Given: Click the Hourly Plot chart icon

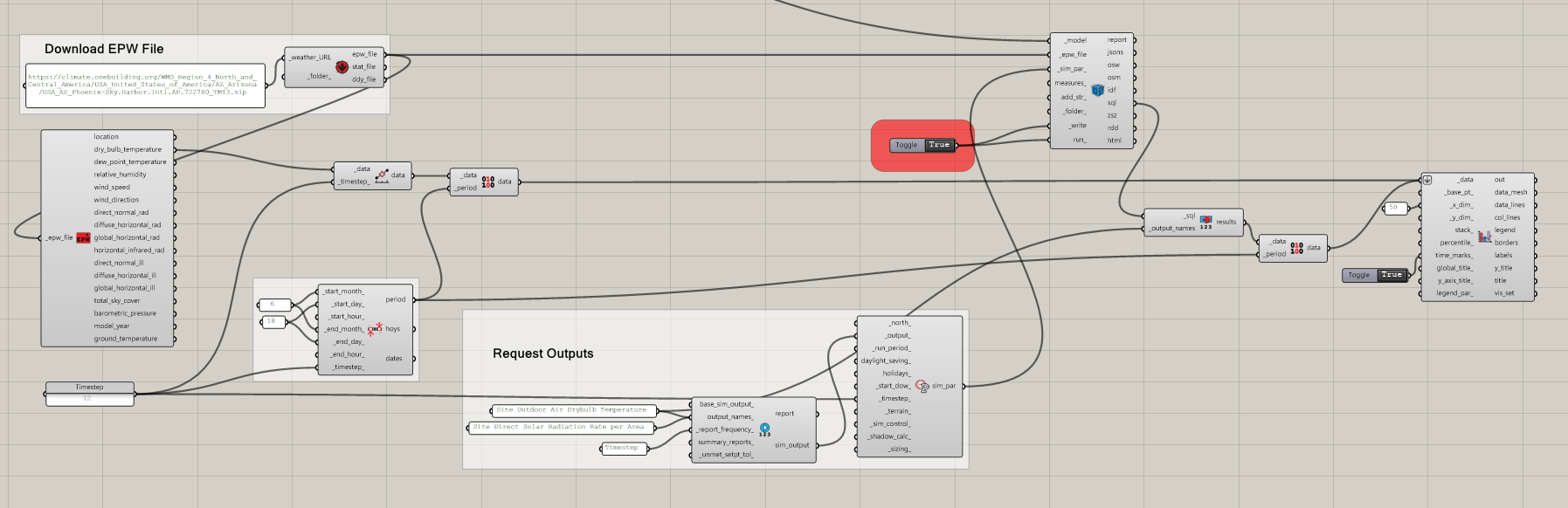Looking at the screenshot, I should coord(1484,237).
